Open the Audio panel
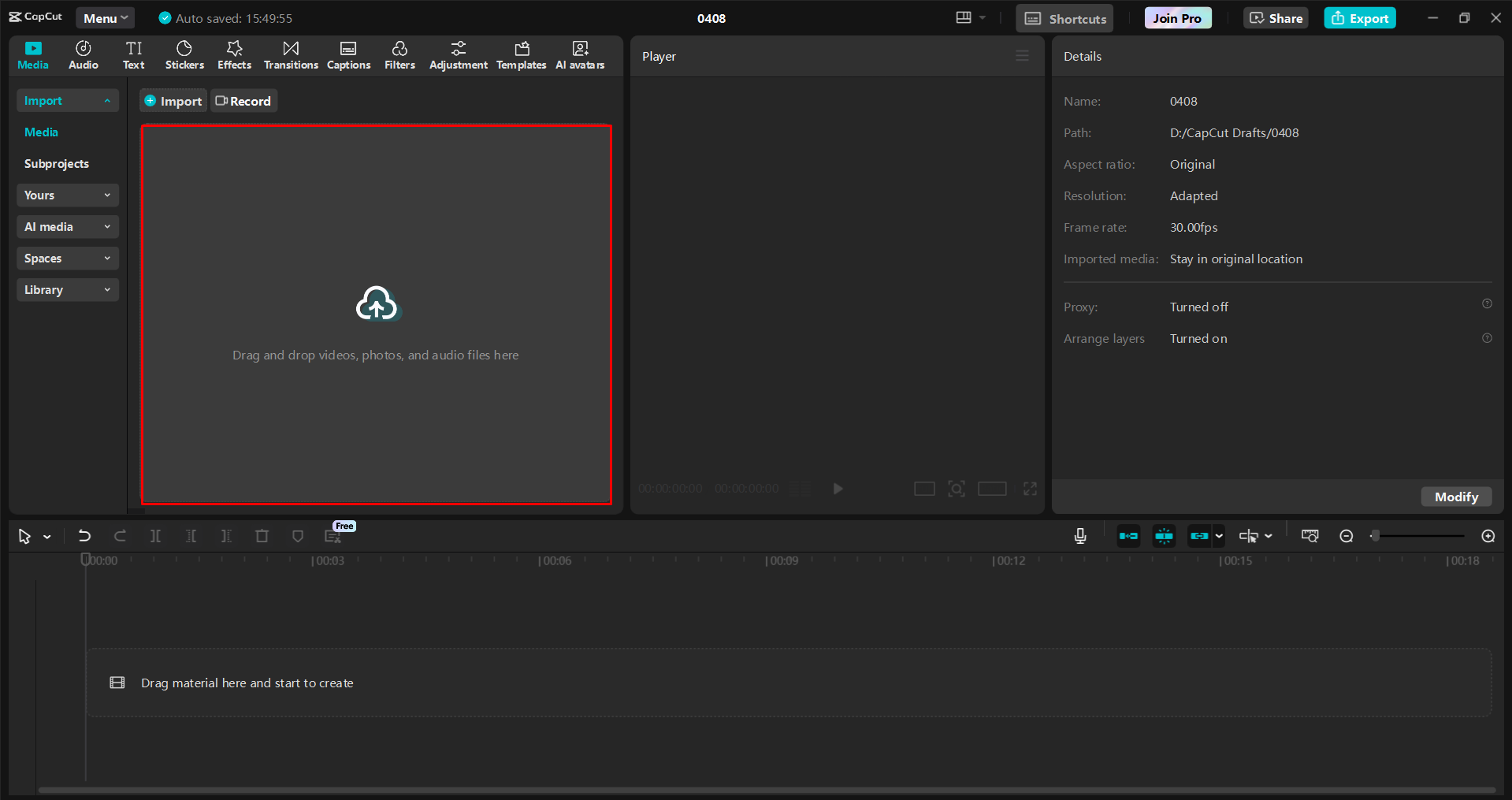The image size is (1512, 800). pos(82,55)
